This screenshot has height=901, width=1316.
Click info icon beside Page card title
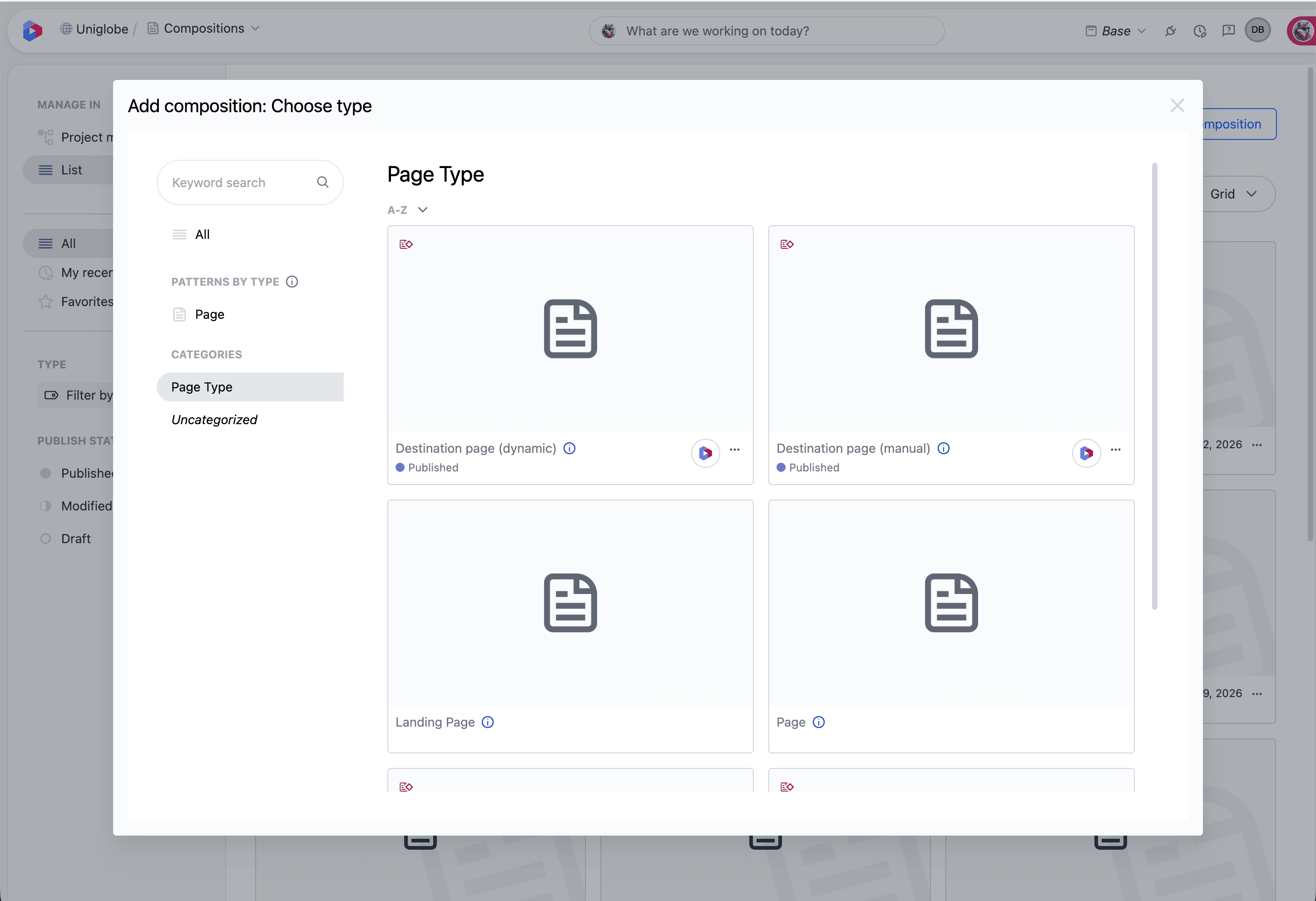tap(819, 723)
